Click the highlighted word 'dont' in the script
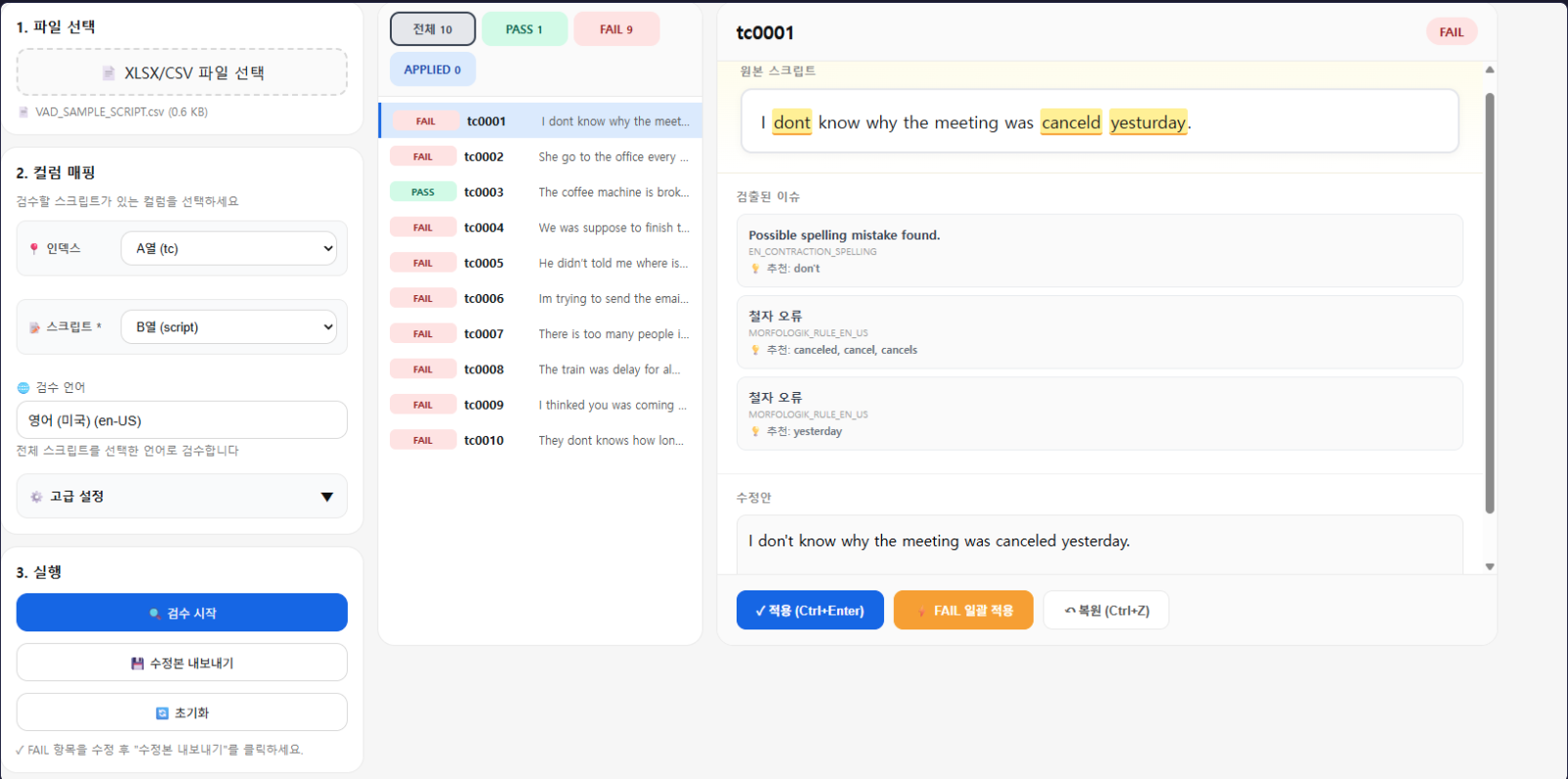This screenshot has width=1568, height=779. pyautogui.click(x=791, y=122)
